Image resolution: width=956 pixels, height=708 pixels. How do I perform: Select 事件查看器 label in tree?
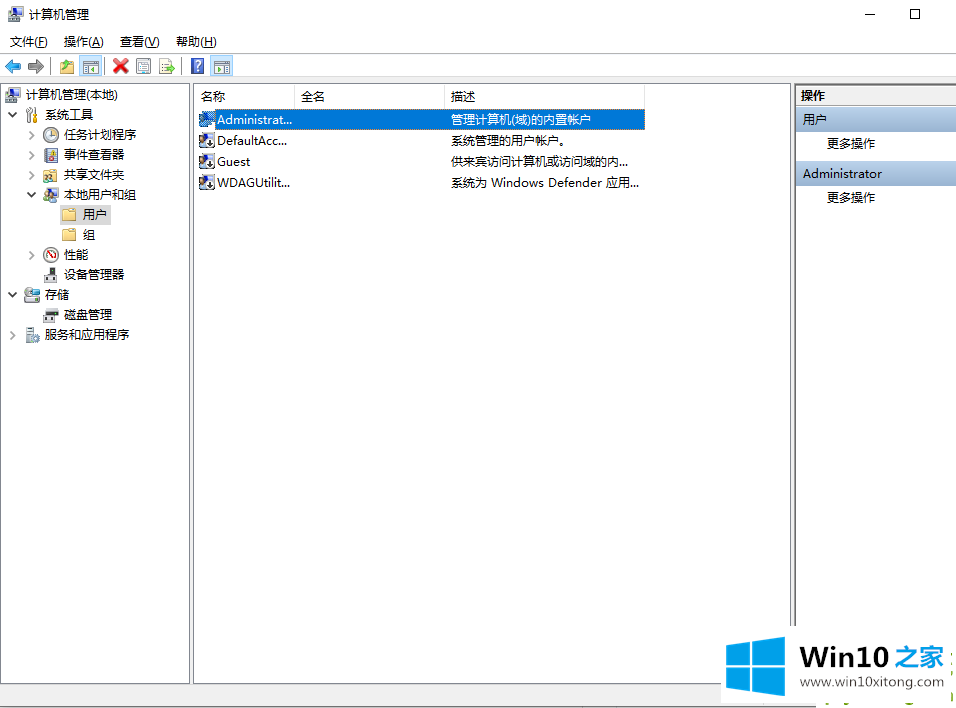point(94,155)
